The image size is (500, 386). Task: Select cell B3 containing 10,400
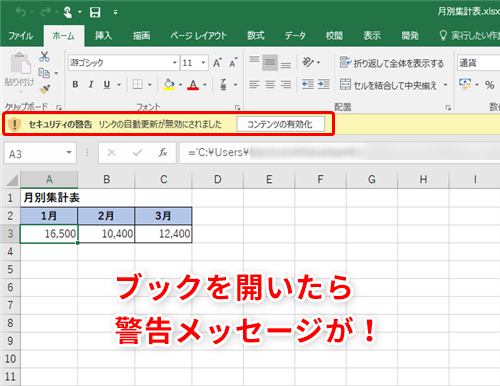click(x=106, y=234)
